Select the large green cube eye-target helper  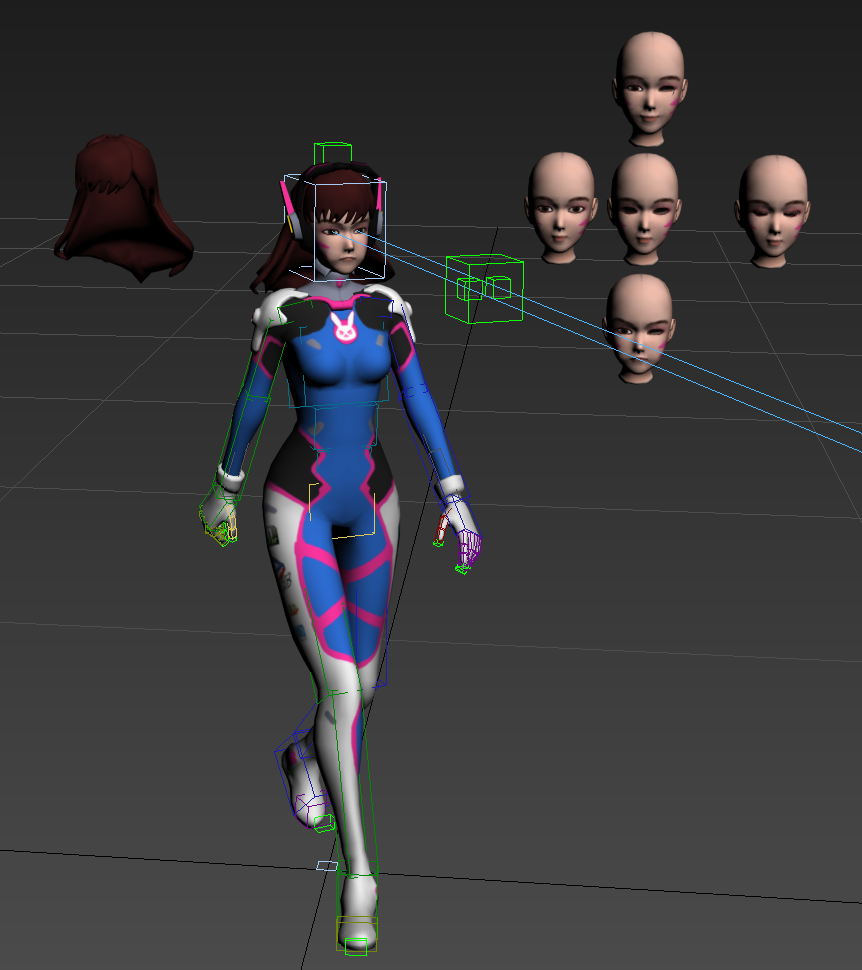point(485,288)
